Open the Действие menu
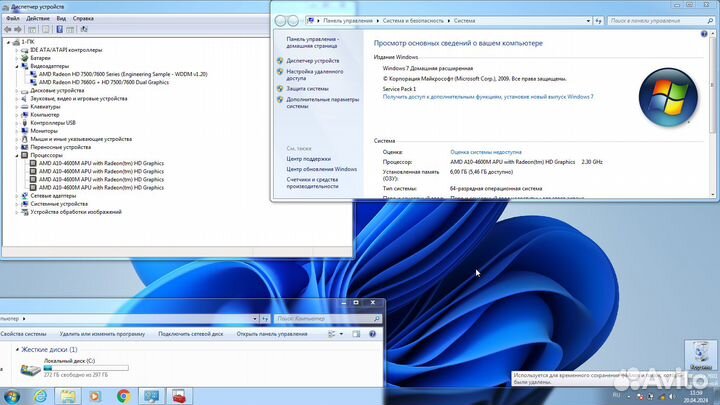Viewport: 720px width, 405px height. point(37,18)
